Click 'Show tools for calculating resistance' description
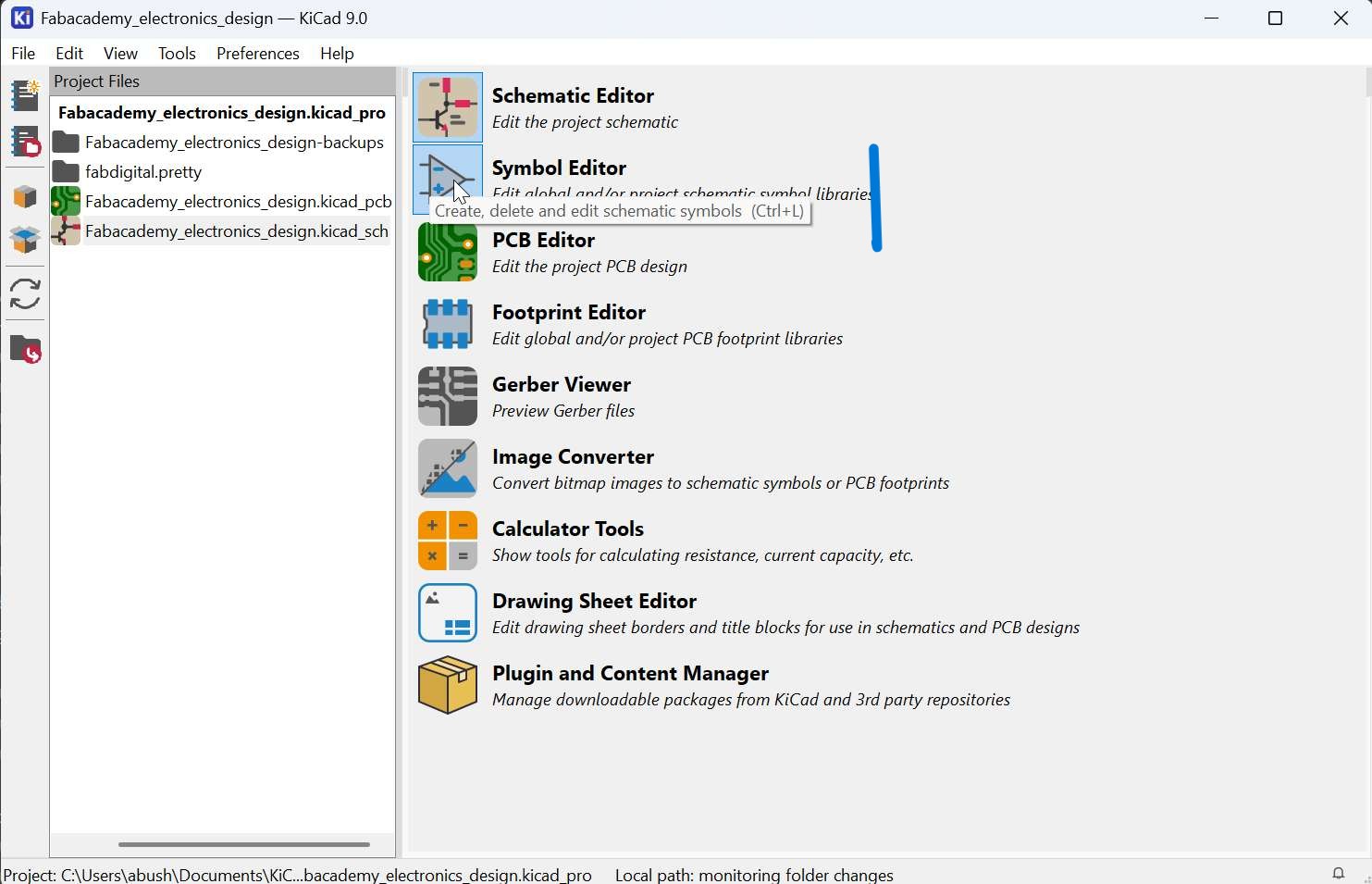 (703, 555)
